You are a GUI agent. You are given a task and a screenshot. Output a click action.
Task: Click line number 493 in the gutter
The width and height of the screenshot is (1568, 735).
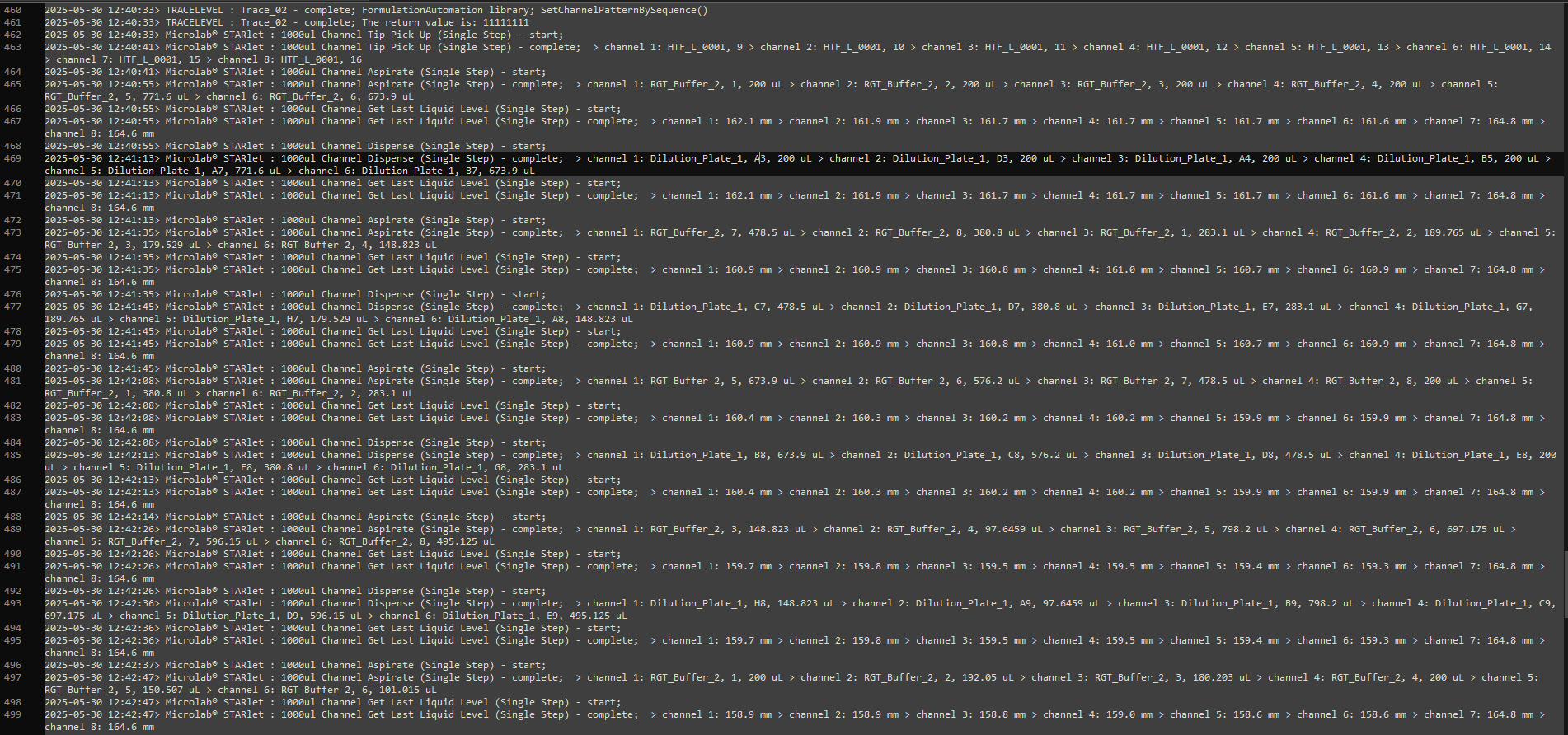point(12,603)
